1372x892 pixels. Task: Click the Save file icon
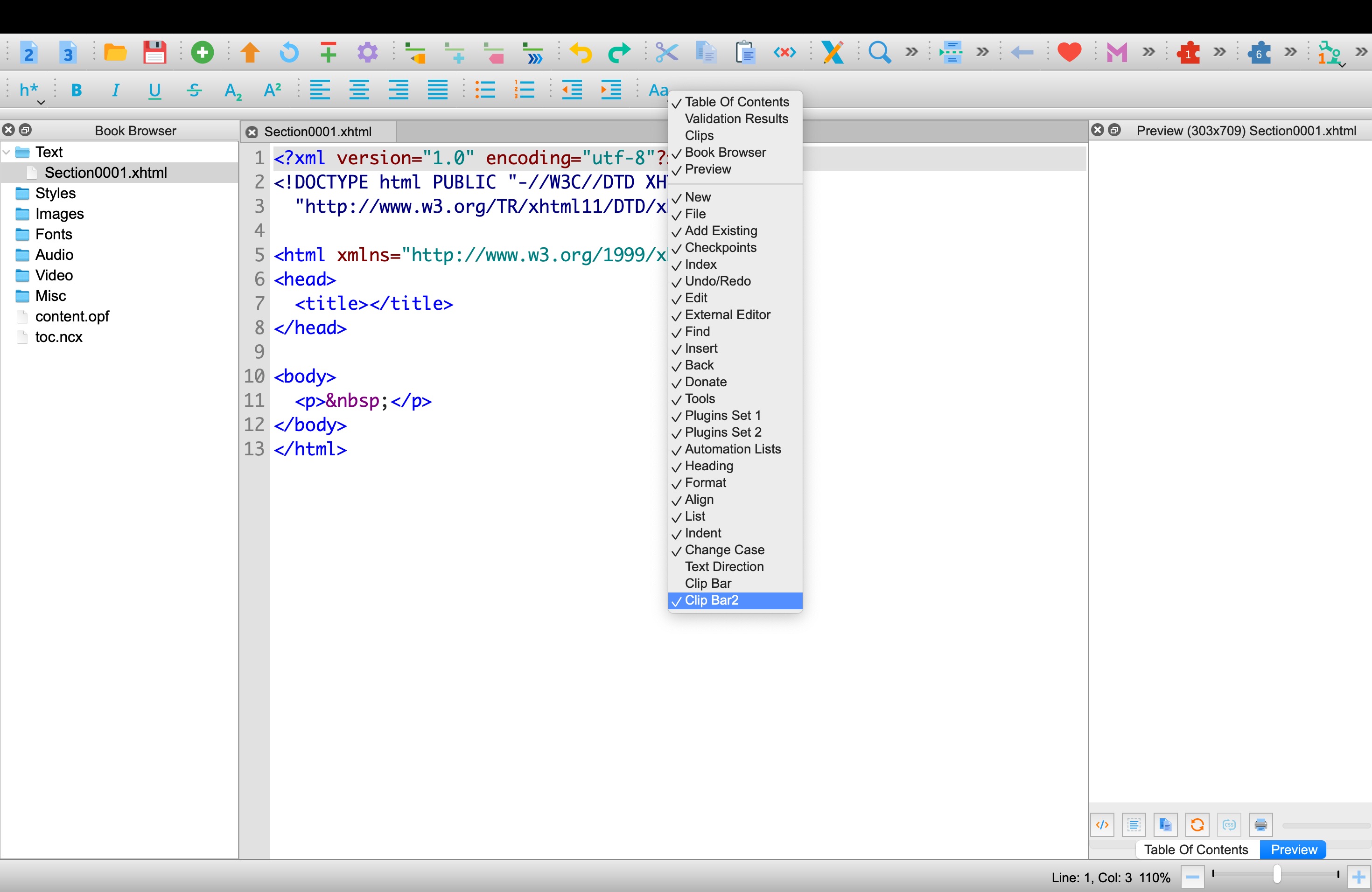(x=154, y=52)
